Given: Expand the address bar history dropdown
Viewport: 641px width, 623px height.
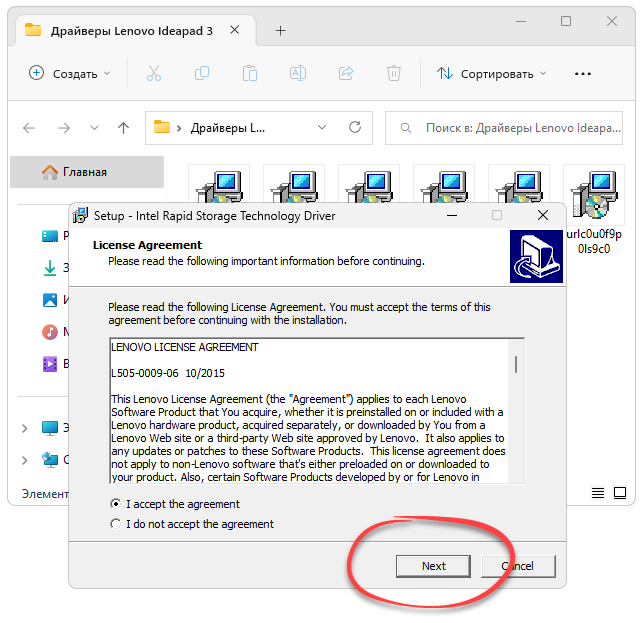Looking at the screenshot, I should pos(322,128).
